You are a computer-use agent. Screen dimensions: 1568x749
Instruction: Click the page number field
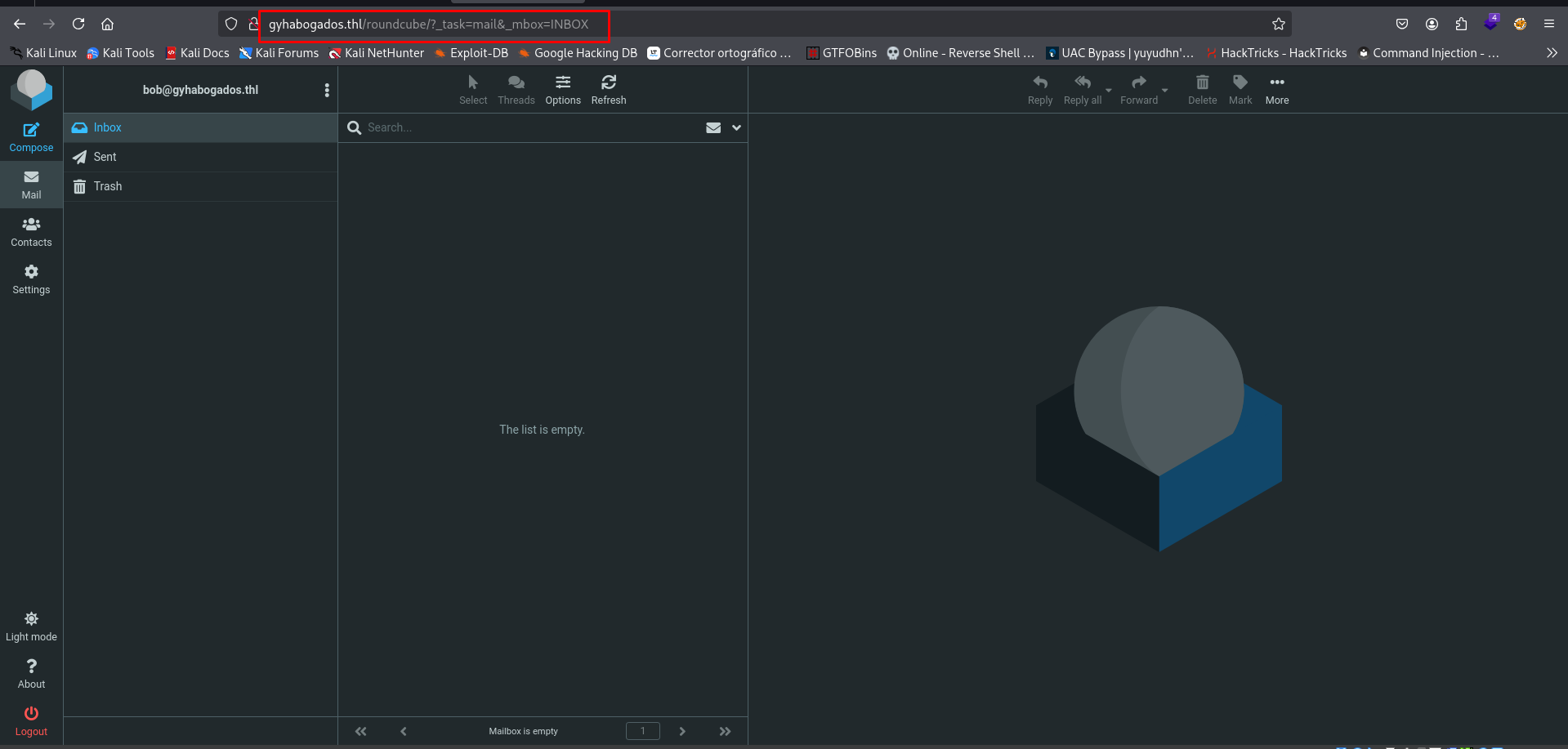[x=642, y=731]
